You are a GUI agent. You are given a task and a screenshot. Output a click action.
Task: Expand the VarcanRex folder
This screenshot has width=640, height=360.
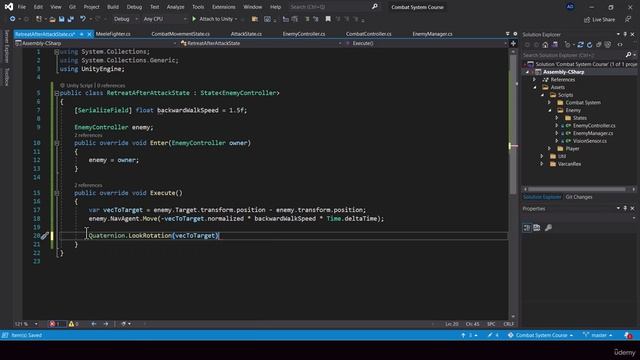(x=542, y=164)
